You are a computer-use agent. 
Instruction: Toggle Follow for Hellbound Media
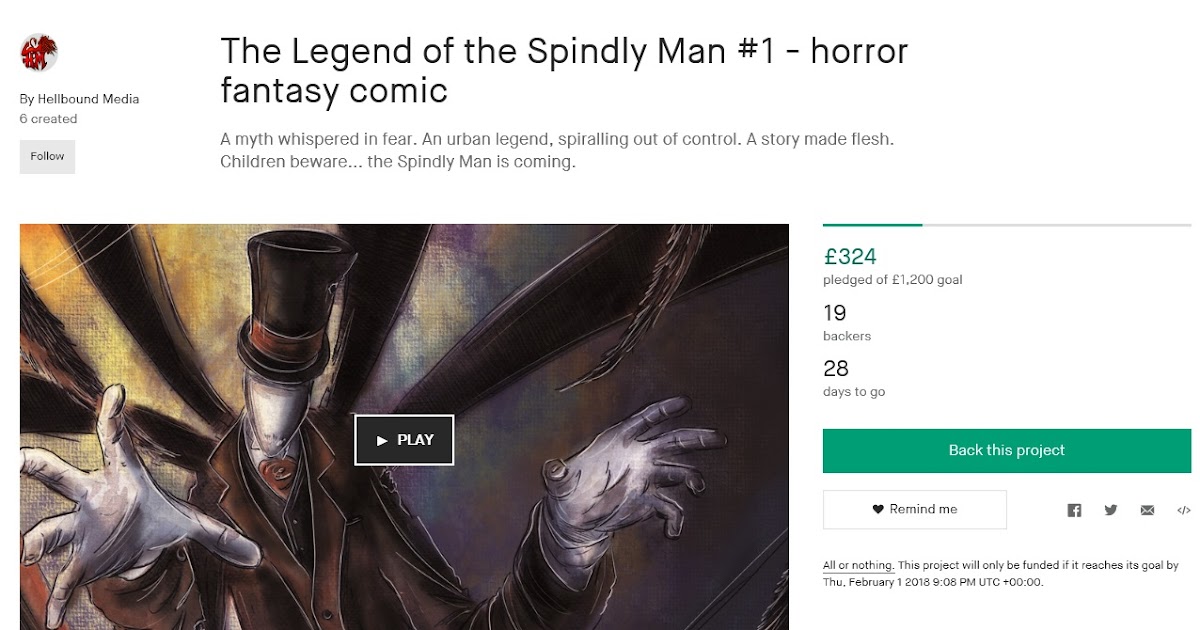[47, 156]
